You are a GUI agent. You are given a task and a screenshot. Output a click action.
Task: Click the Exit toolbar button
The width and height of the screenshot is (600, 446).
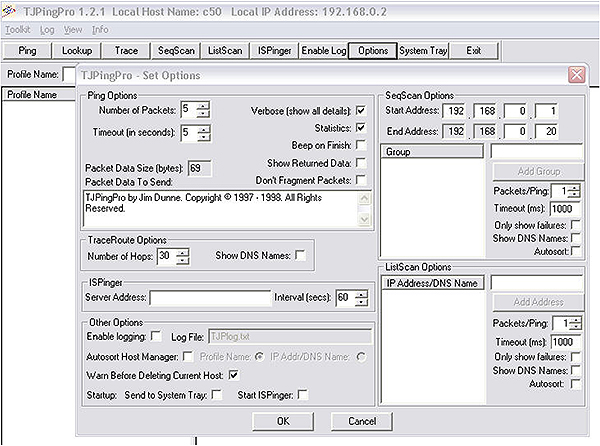(x=474, y=50)
